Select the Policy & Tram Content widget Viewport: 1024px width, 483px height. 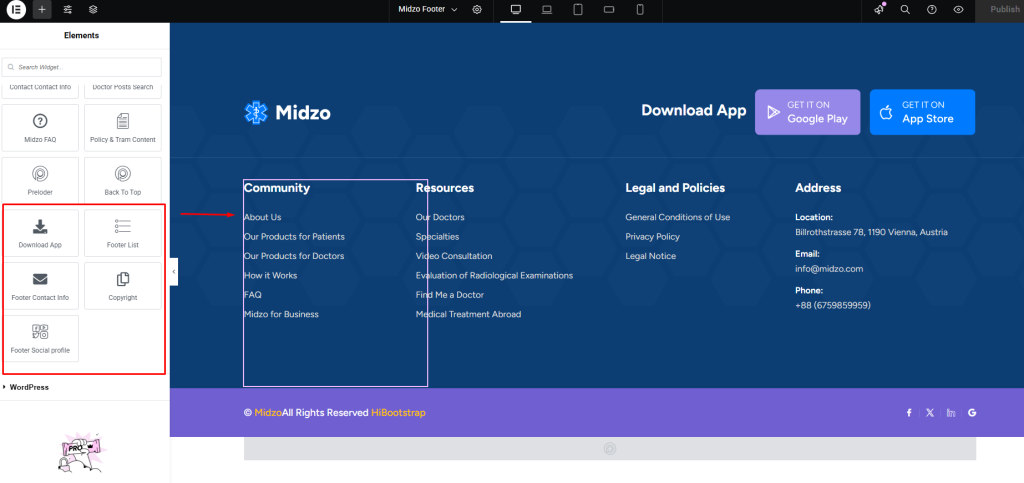tap(123, 128)
